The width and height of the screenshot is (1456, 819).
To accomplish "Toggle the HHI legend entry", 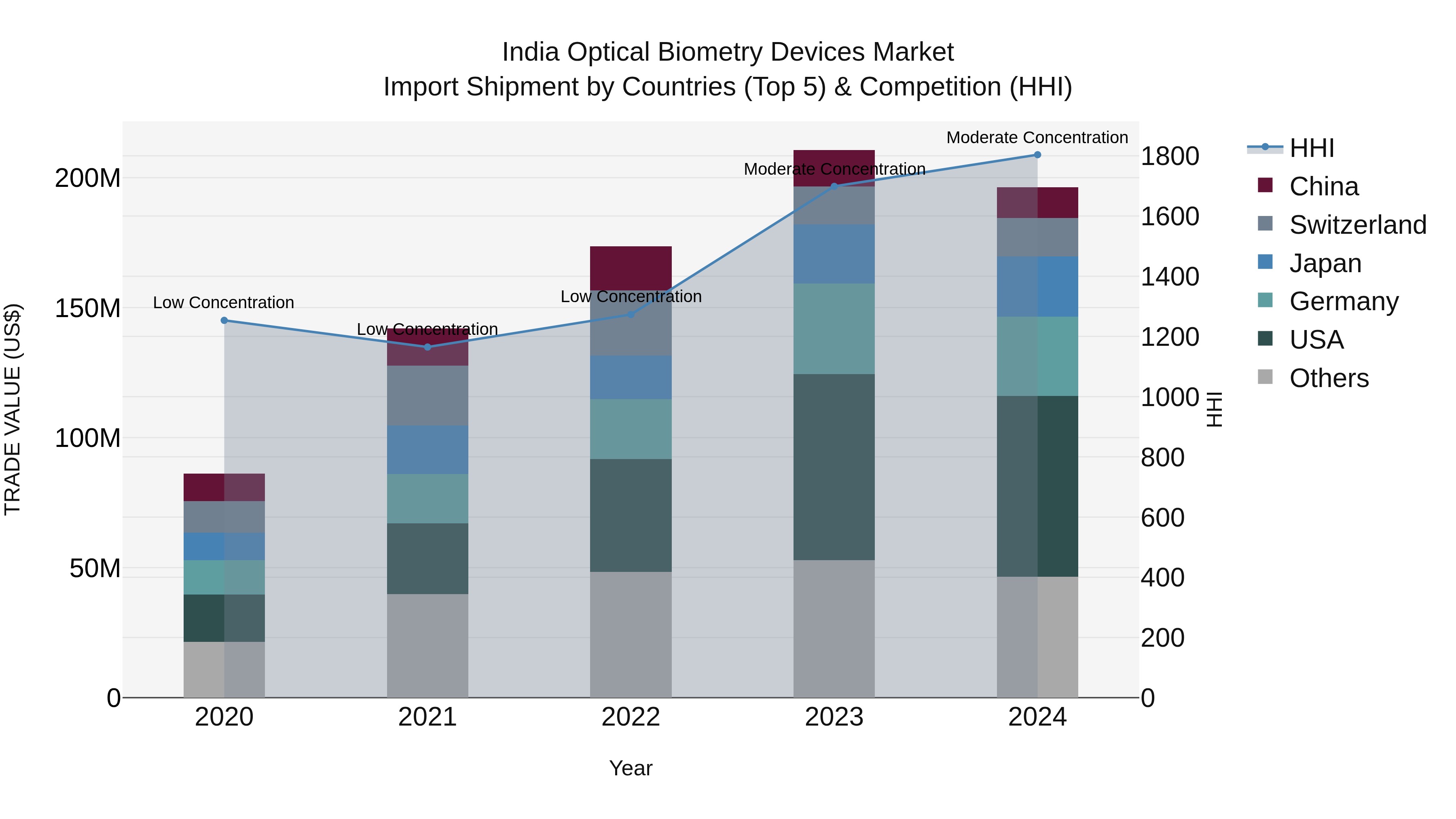I will (x=1291, y=148).
